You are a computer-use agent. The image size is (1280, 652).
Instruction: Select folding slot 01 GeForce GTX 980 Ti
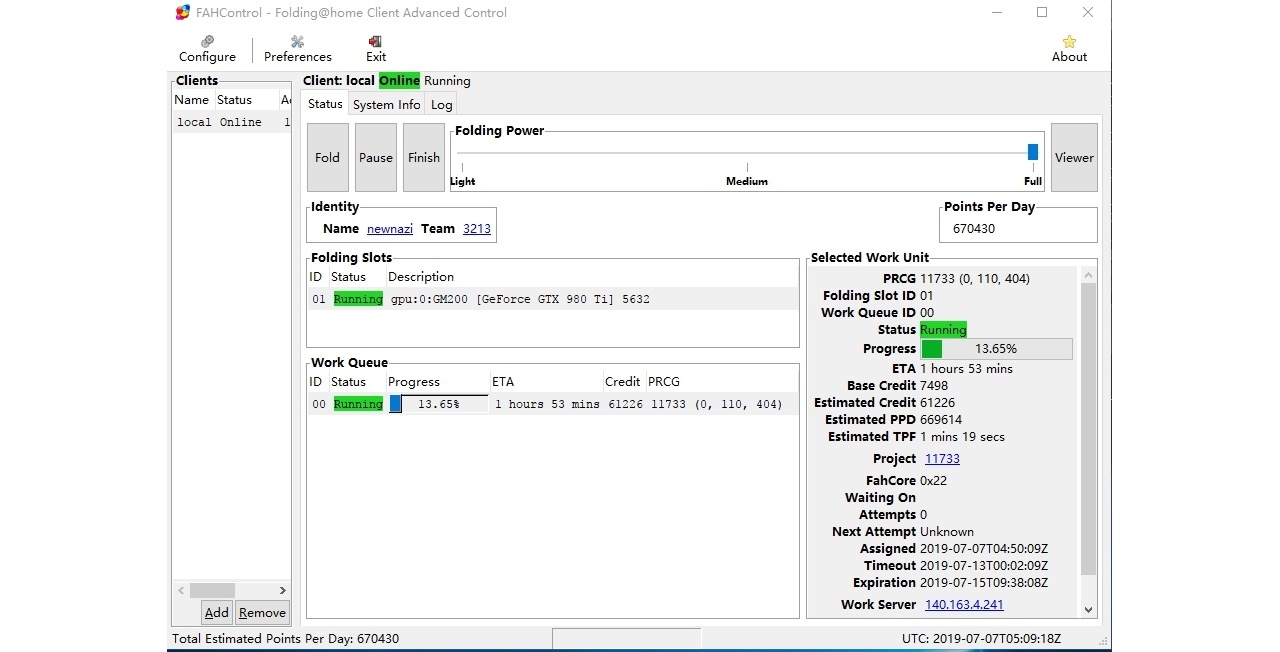(552, 299)
